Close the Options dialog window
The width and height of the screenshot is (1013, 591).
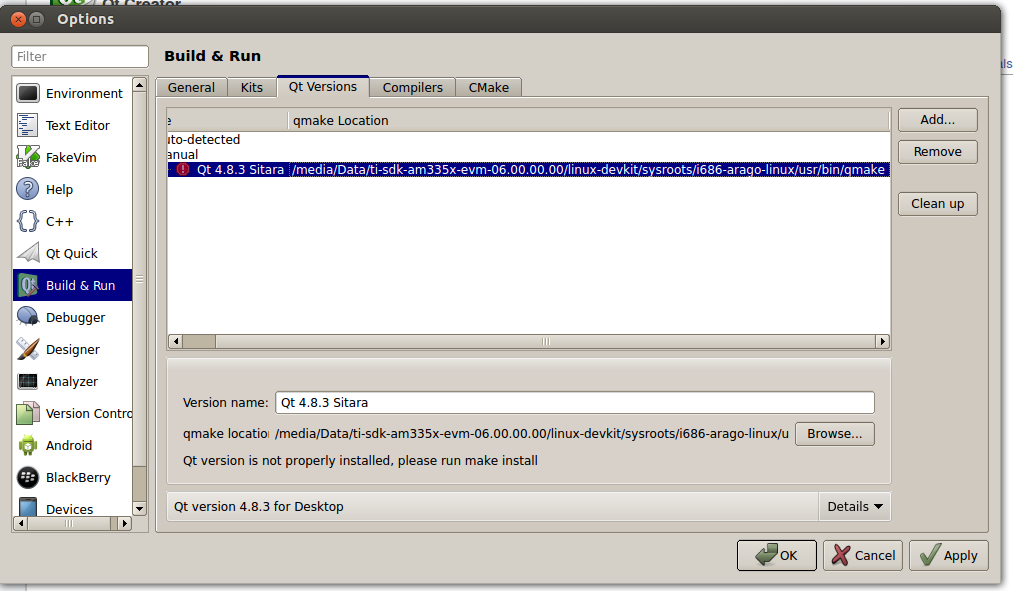point(18,19)
